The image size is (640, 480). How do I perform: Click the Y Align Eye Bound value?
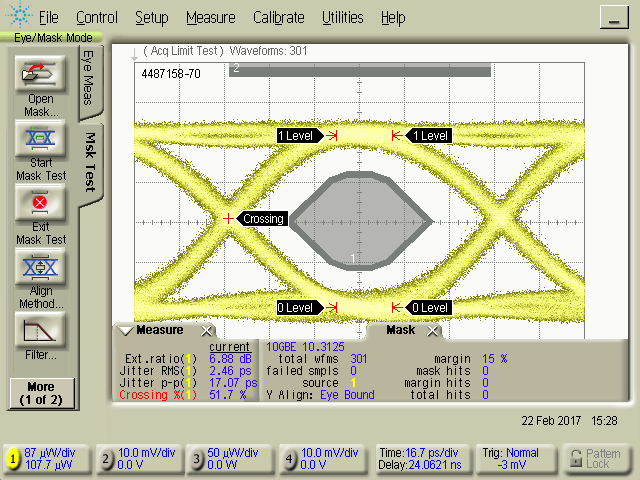click(x=347, y=395)
